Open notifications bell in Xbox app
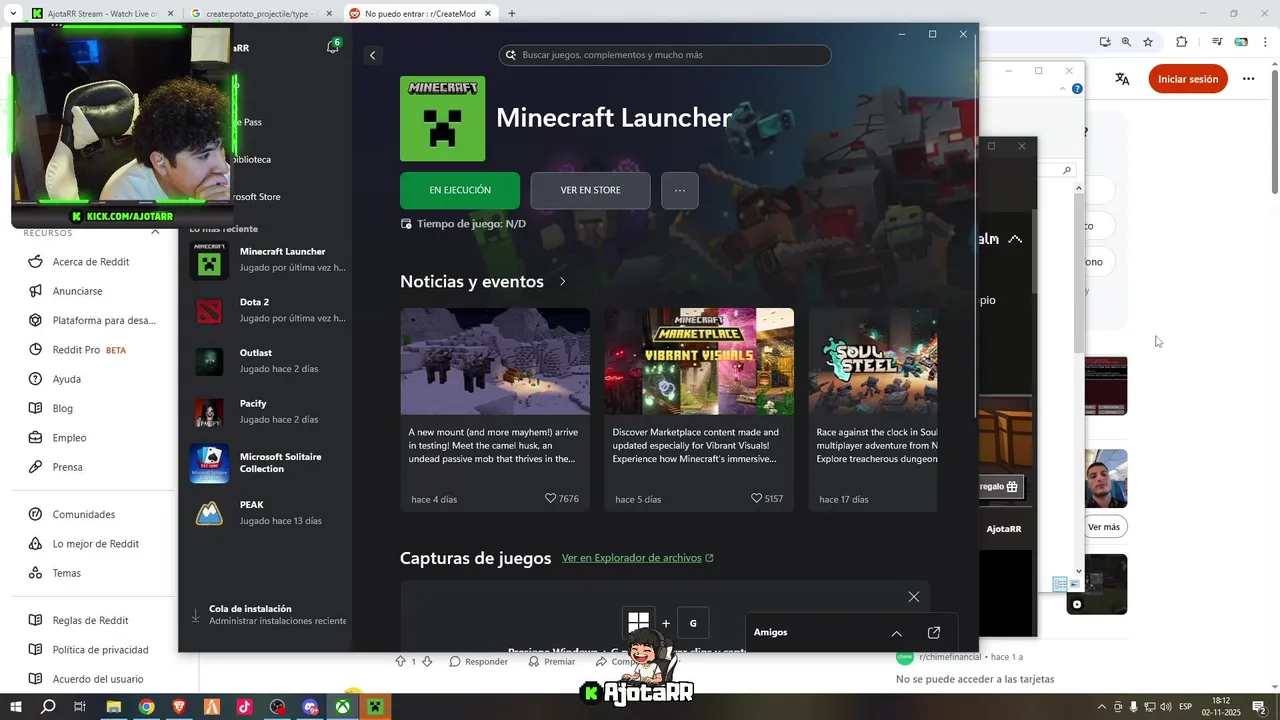 coord(333,47)
